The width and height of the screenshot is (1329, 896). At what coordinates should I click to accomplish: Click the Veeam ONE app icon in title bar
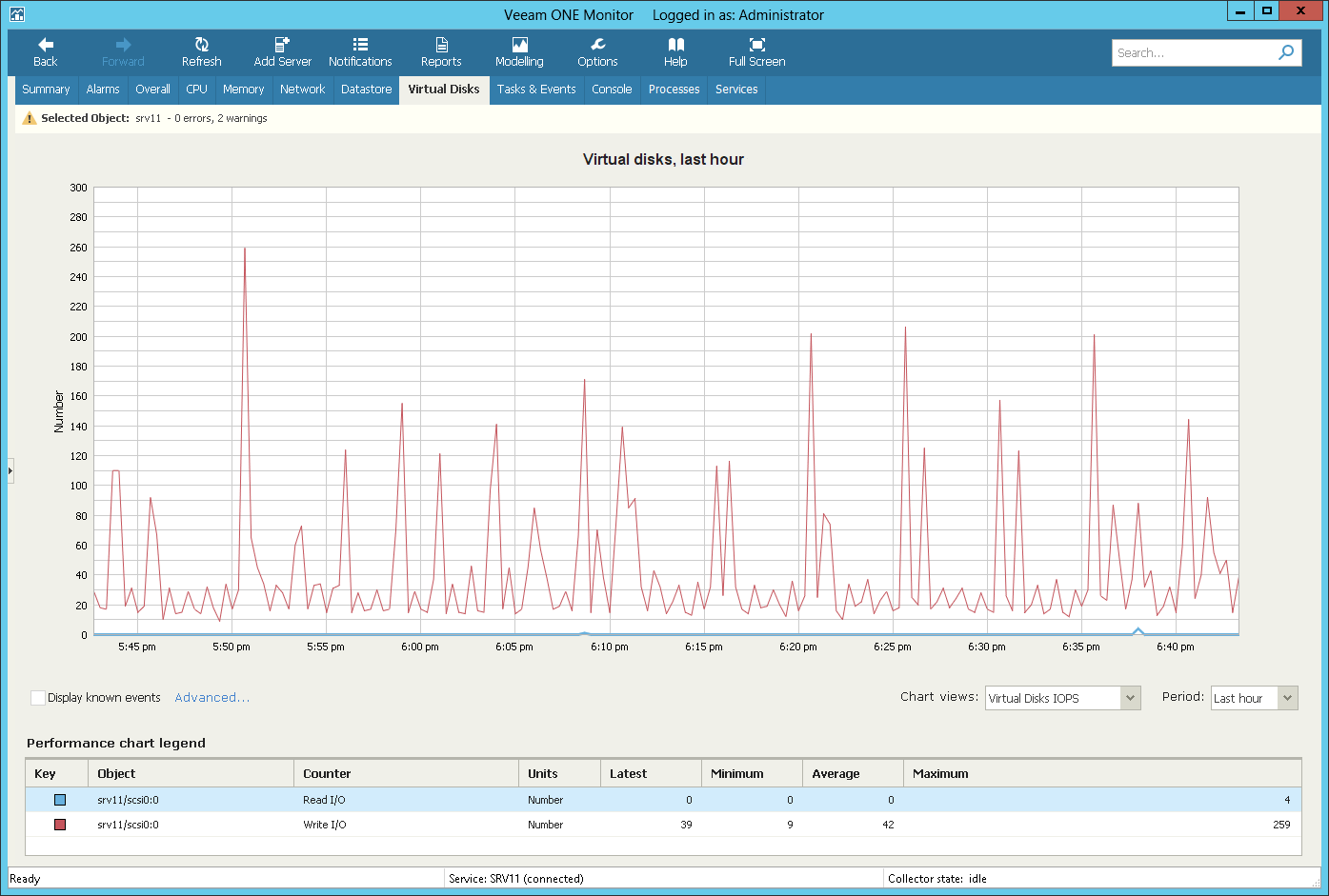[16, 14]
